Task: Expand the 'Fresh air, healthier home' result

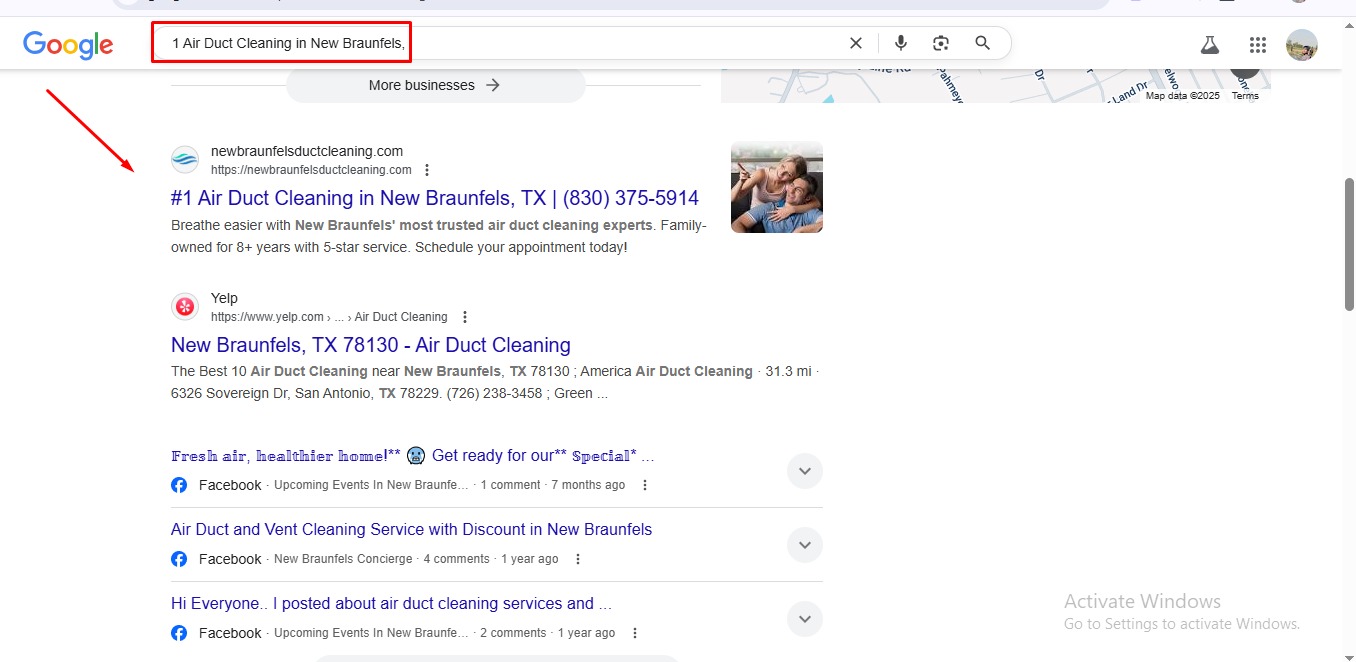Action: point(804,471)
